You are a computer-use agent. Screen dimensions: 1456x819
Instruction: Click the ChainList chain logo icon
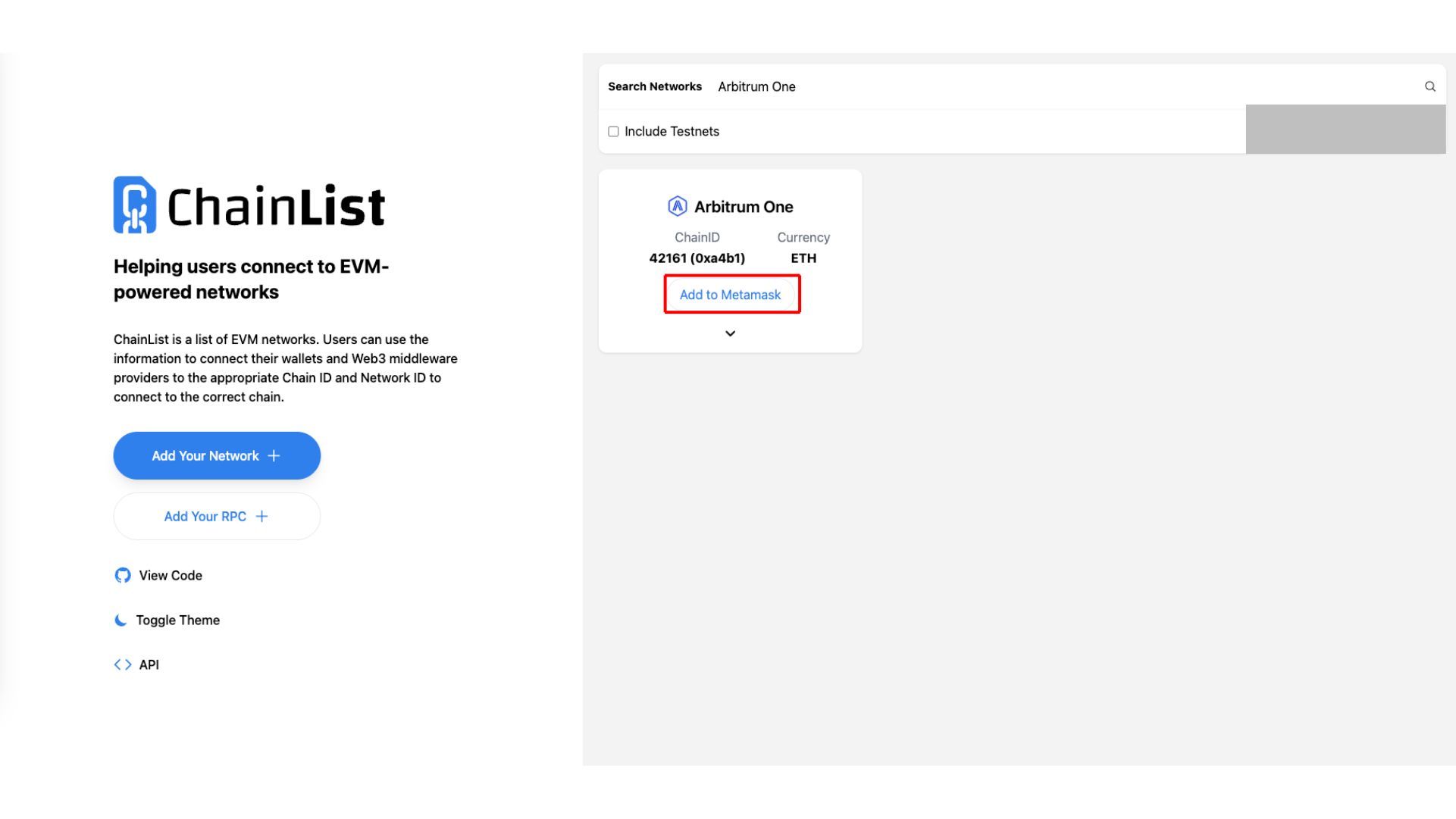[135, 205]
